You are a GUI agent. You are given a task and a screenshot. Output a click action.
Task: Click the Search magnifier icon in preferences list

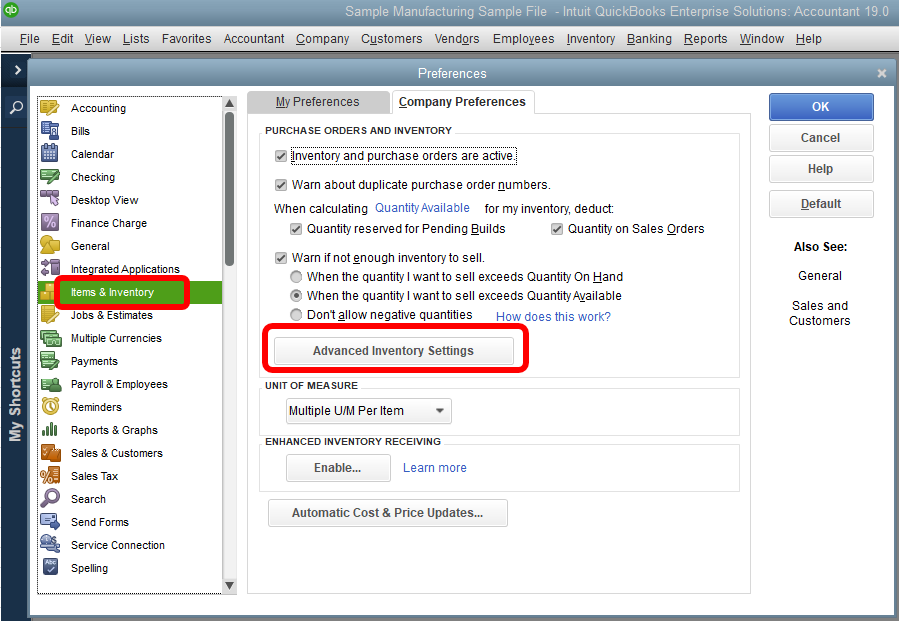coord(50,498)
